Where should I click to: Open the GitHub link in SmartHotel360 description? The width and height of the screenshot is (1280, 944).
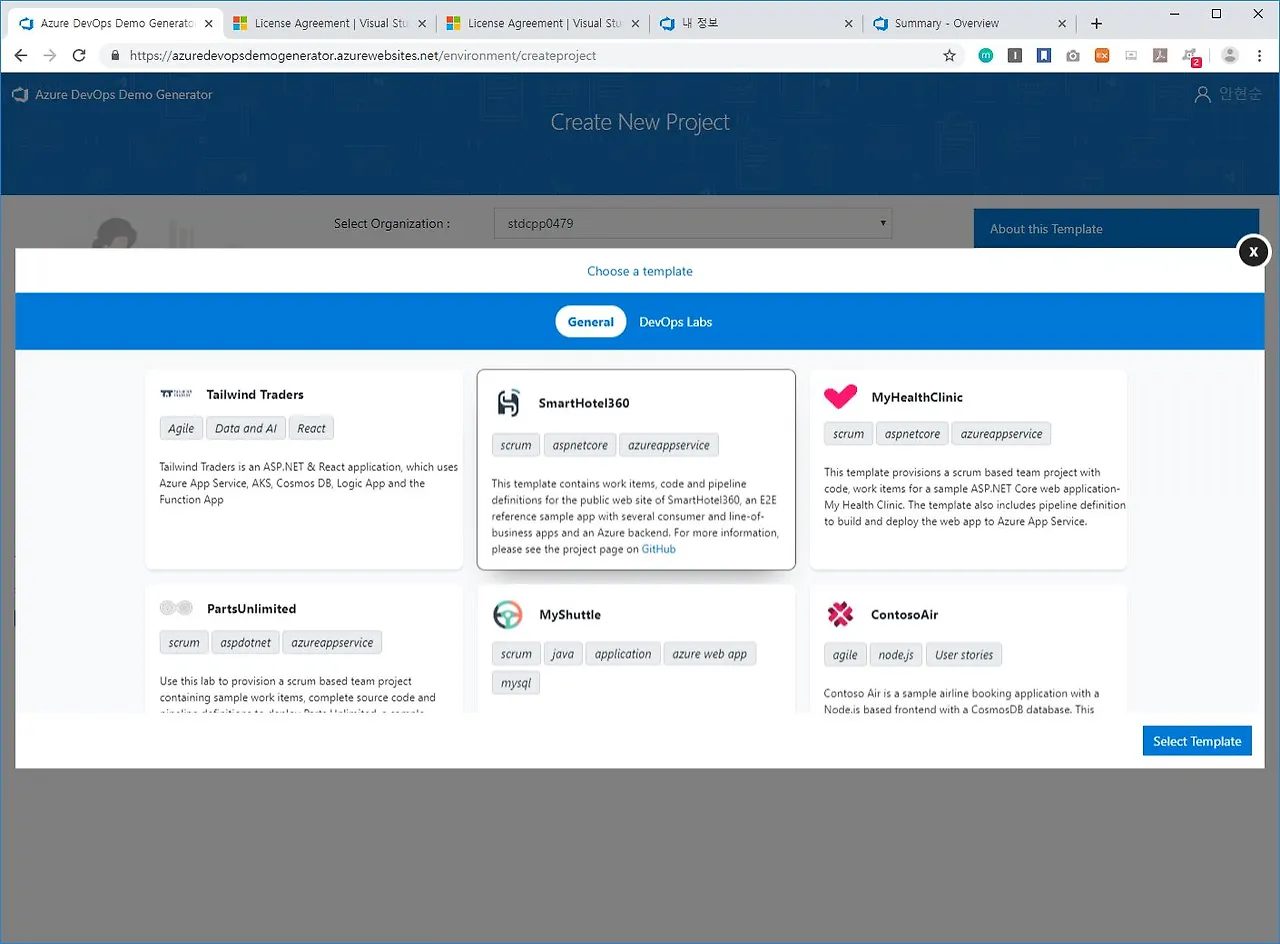pos(659,549)
